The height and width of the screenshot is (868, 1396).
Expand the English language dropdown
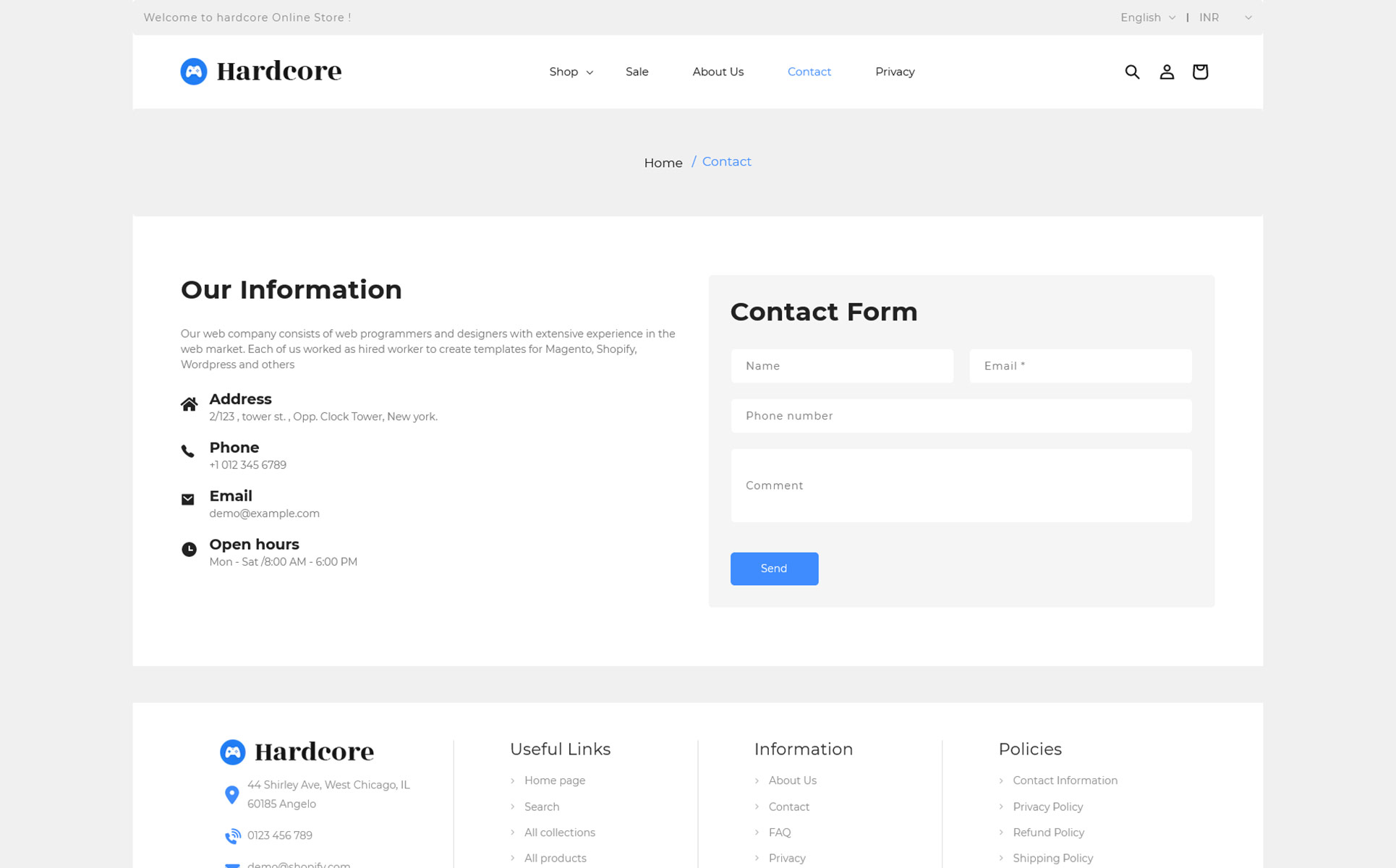pyautogui.click(x=1147, y=17)
